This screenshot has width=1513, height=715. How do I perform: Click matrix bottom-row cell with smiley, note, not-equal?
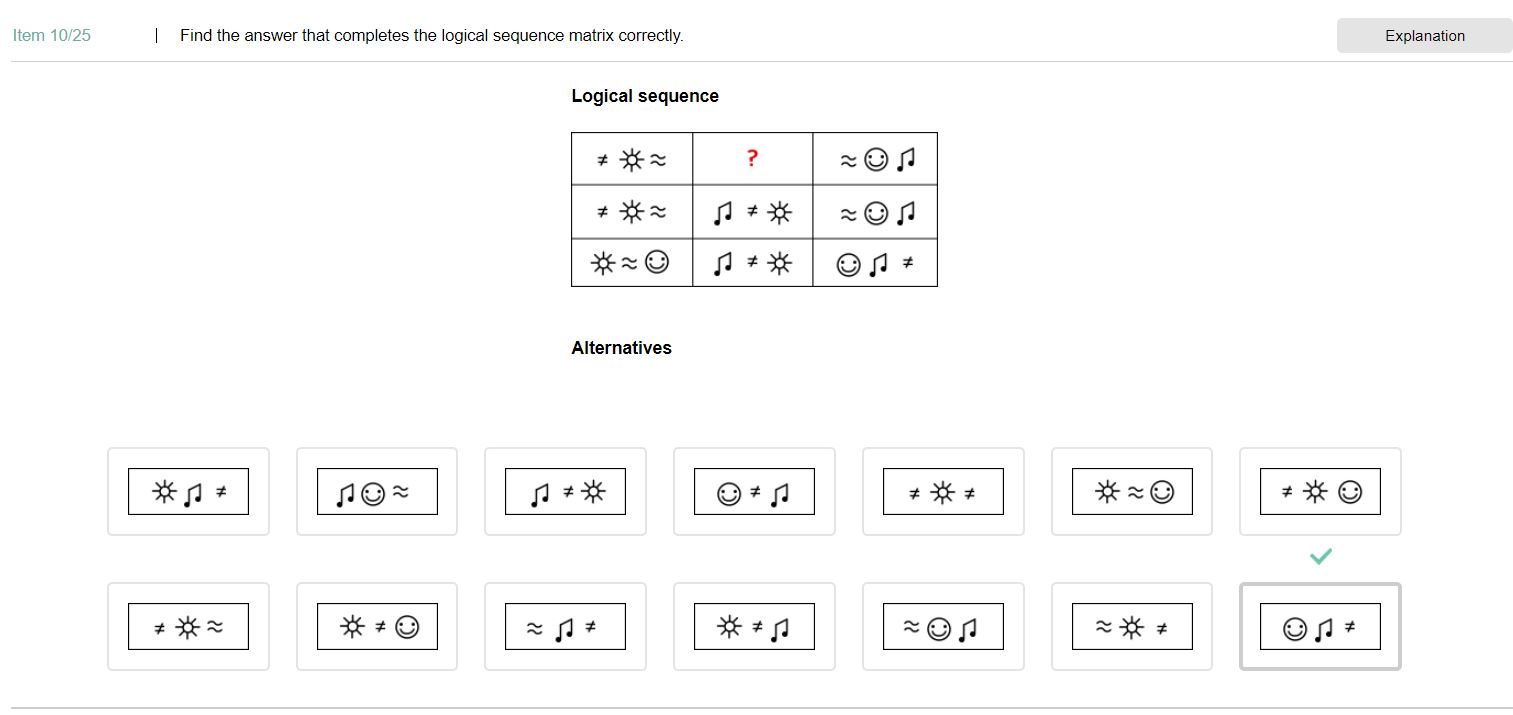coord(875,264)
